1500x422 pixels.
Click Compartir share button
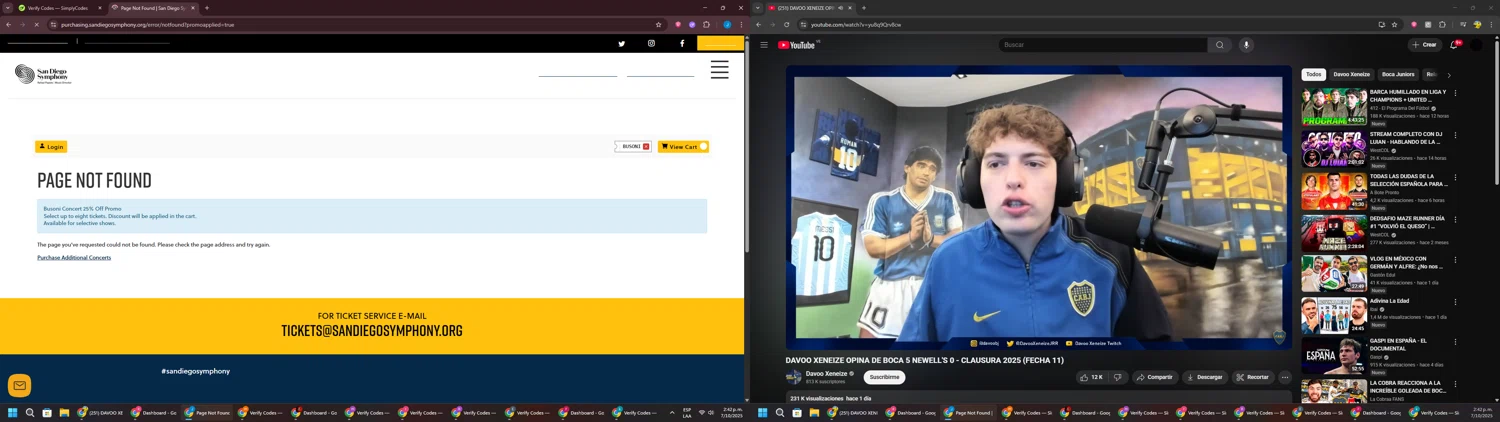(x=1154, y=377)
